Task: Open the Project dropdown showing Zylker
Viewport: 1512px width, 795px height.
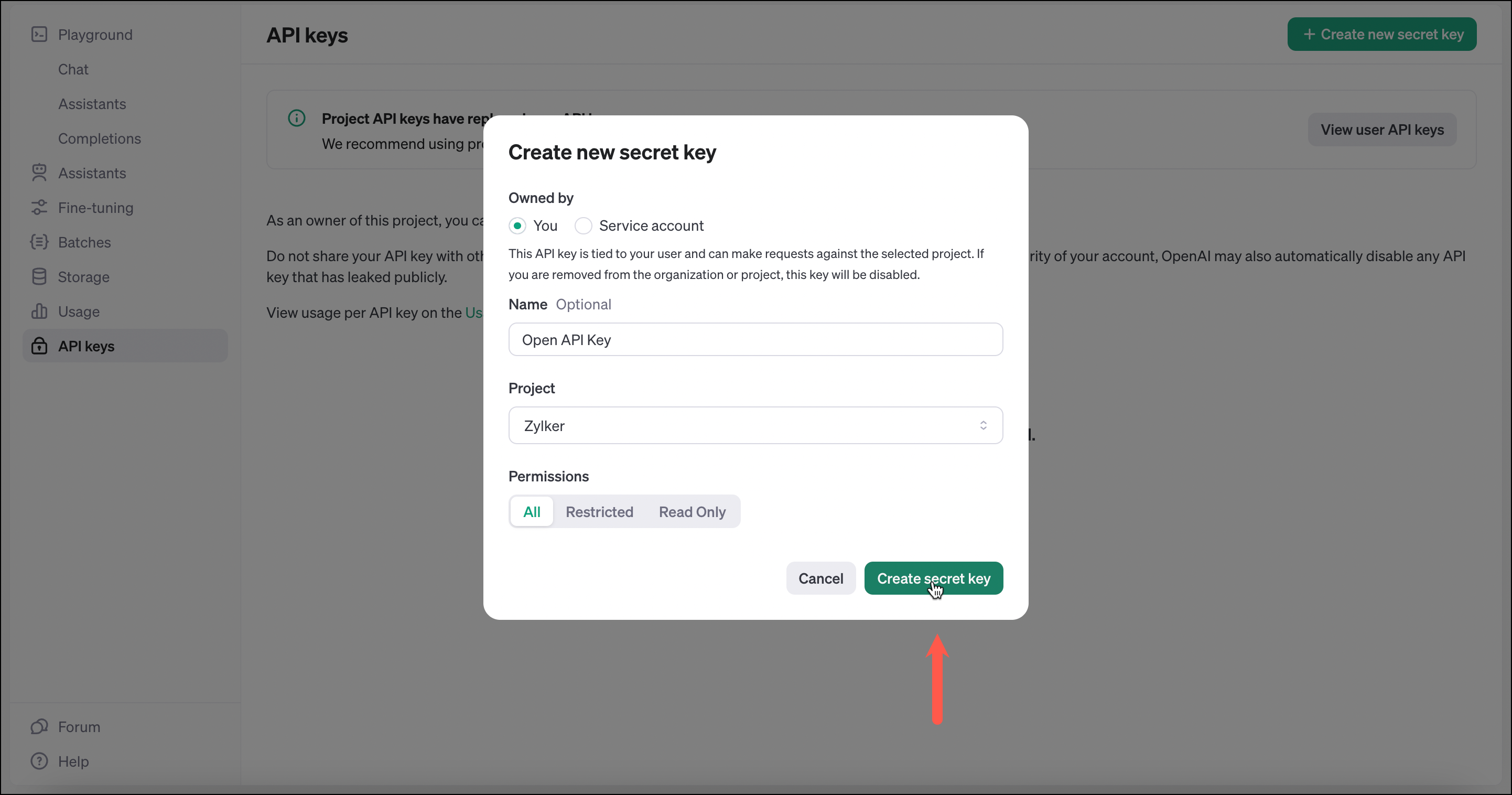Action: tap(755, 425)
